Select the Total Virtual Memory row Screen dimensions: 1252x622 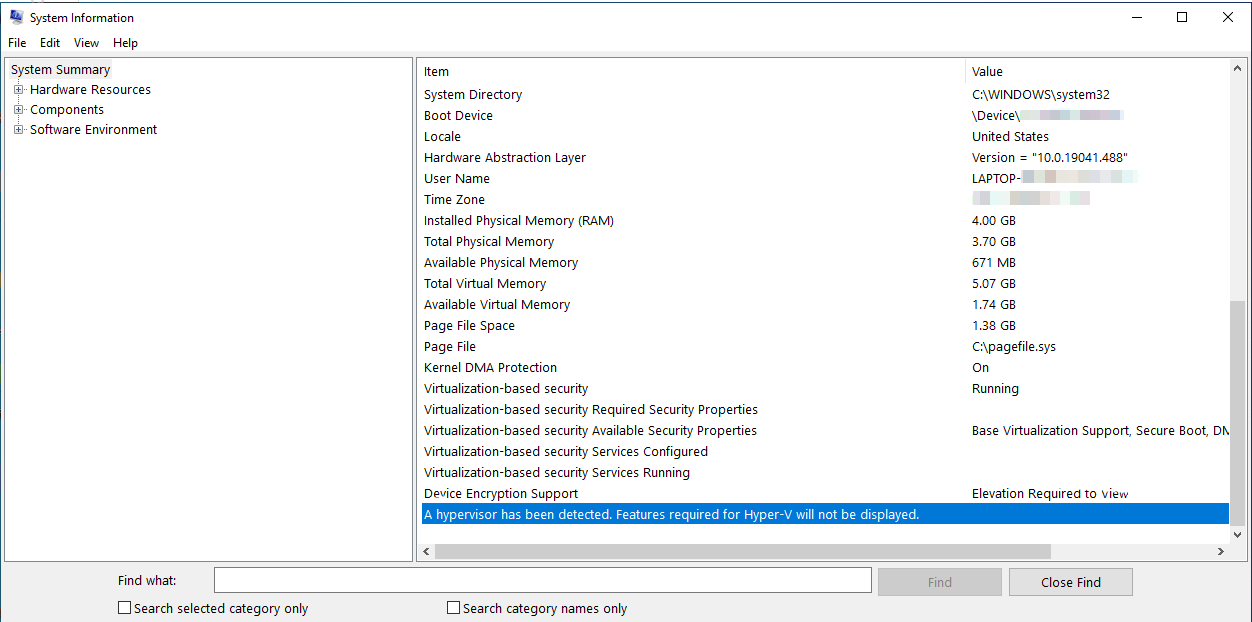(x=823, y=284)
